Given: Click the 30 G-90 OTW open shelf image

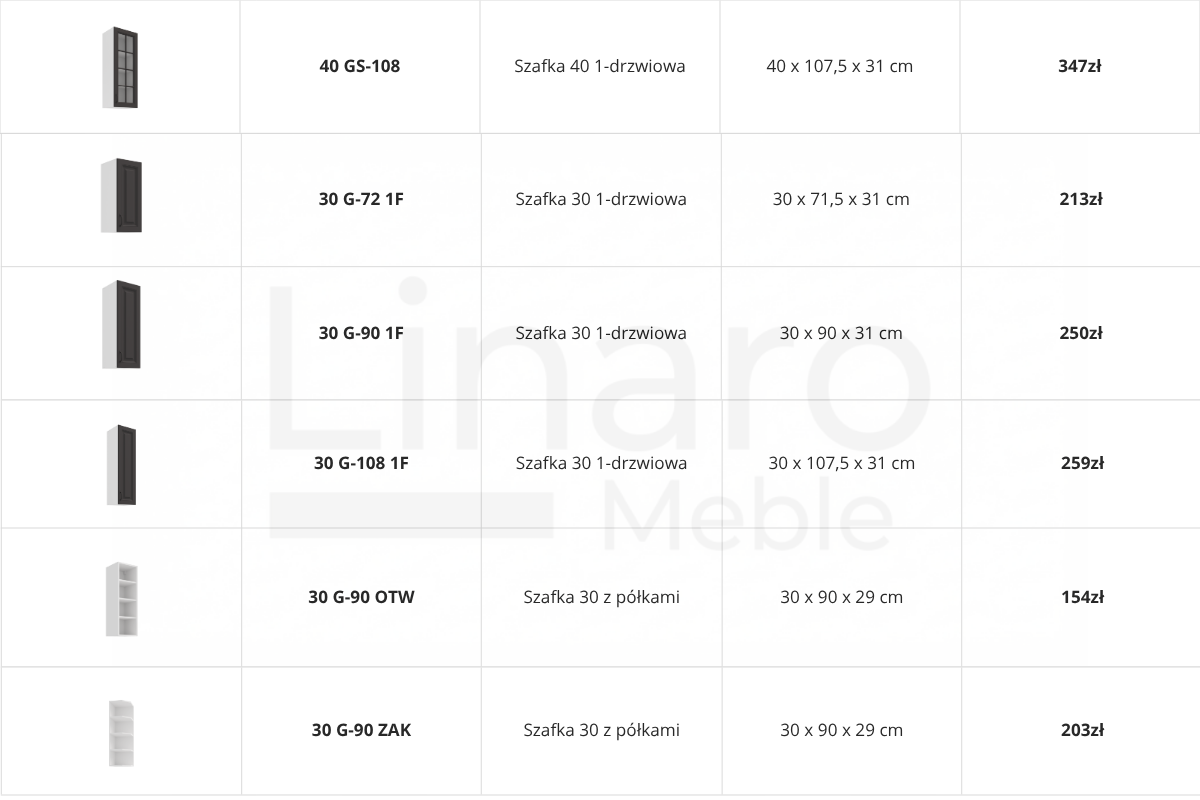Looking at the screenshot, I should [121, 599].
